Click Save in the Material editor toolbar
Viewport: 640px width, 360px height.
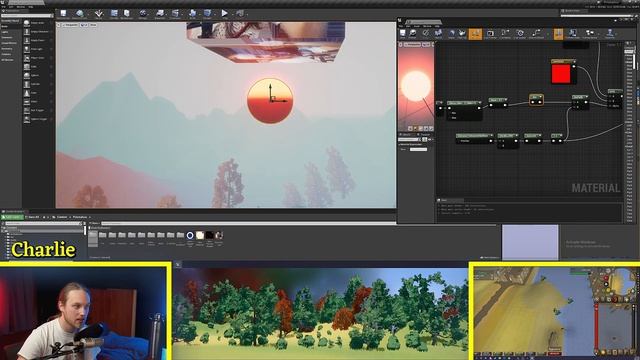tap(403, 34)
